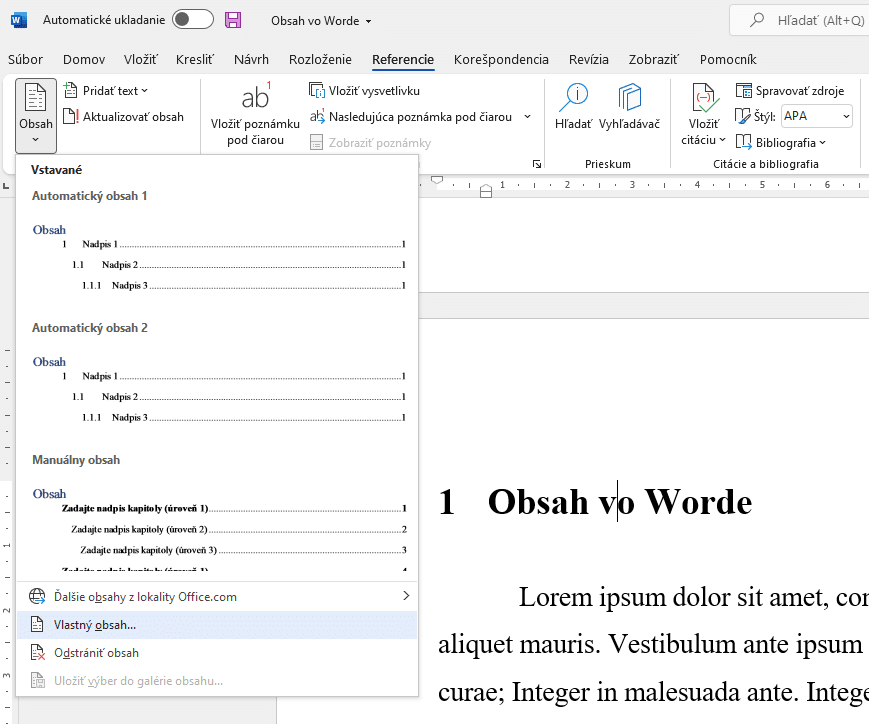Screen dimensions: 869x724
Task: Click Odstrániť obsah menu entry
Action: 217,653
